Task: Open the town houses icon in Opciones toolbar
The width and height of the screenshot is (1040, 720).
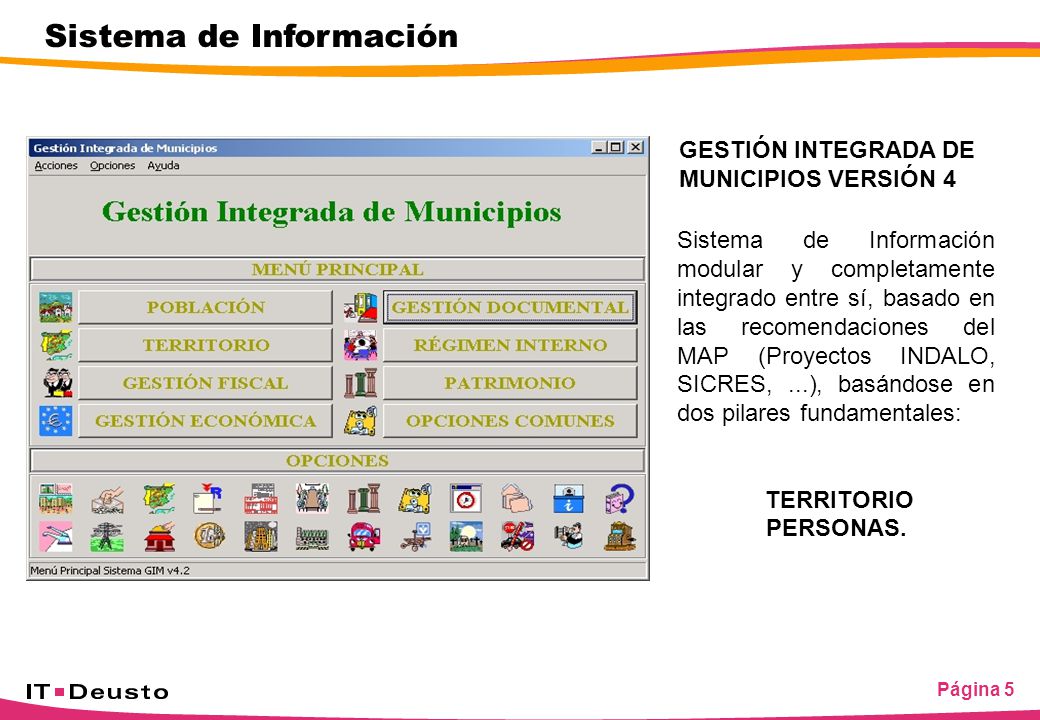Action: [56, 499]
